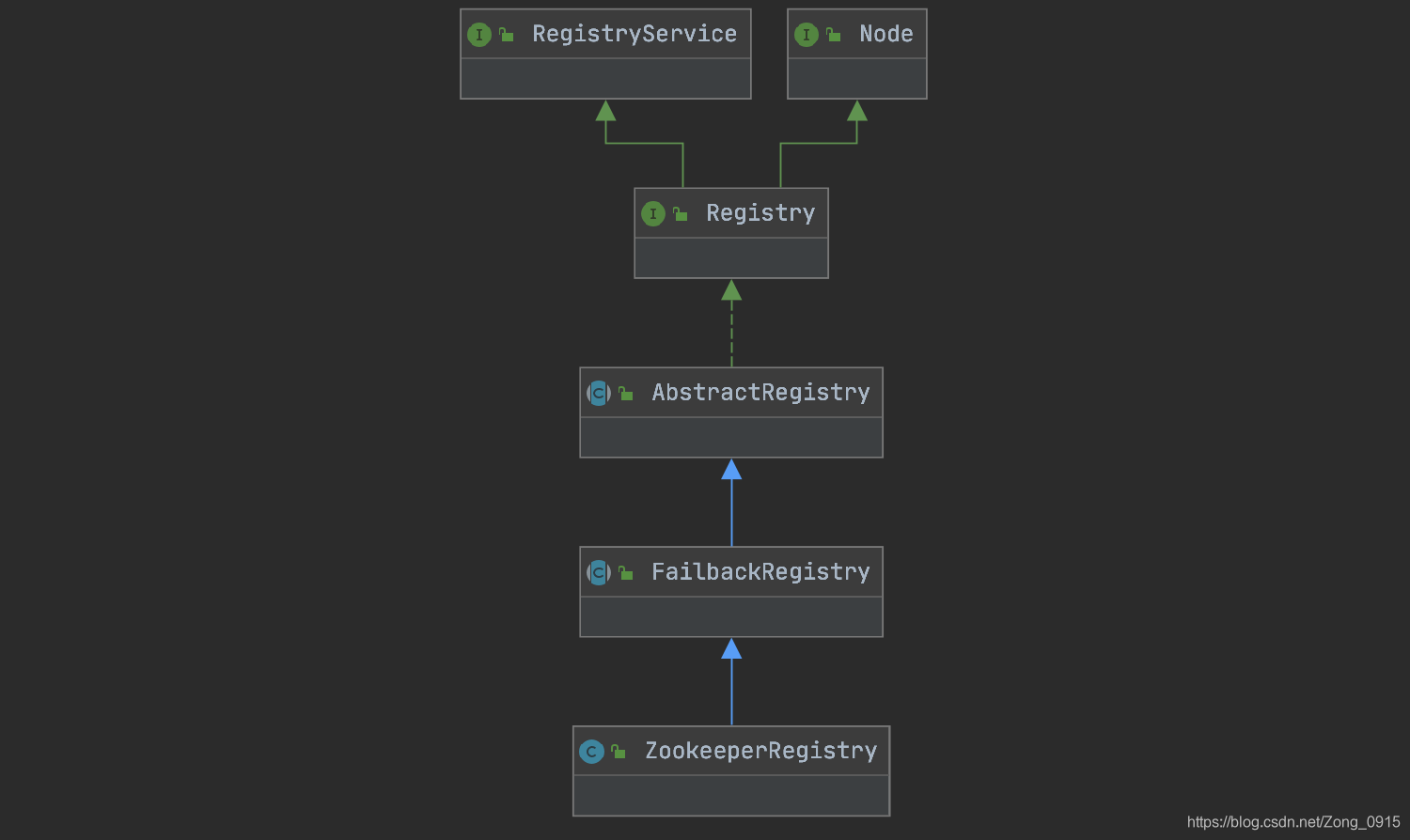This screenshot has height=840, width=1410.
Task: Click the public lock icon beside RegistryService
Action: point(506,35)
